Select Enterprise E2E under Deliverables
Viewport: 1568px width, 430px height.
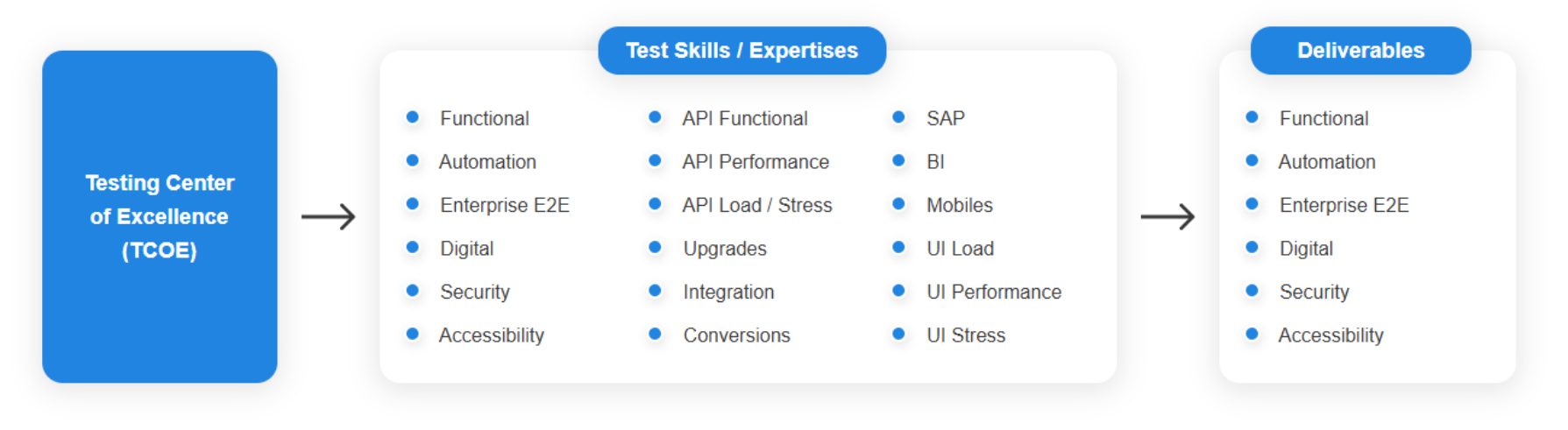1344,205
